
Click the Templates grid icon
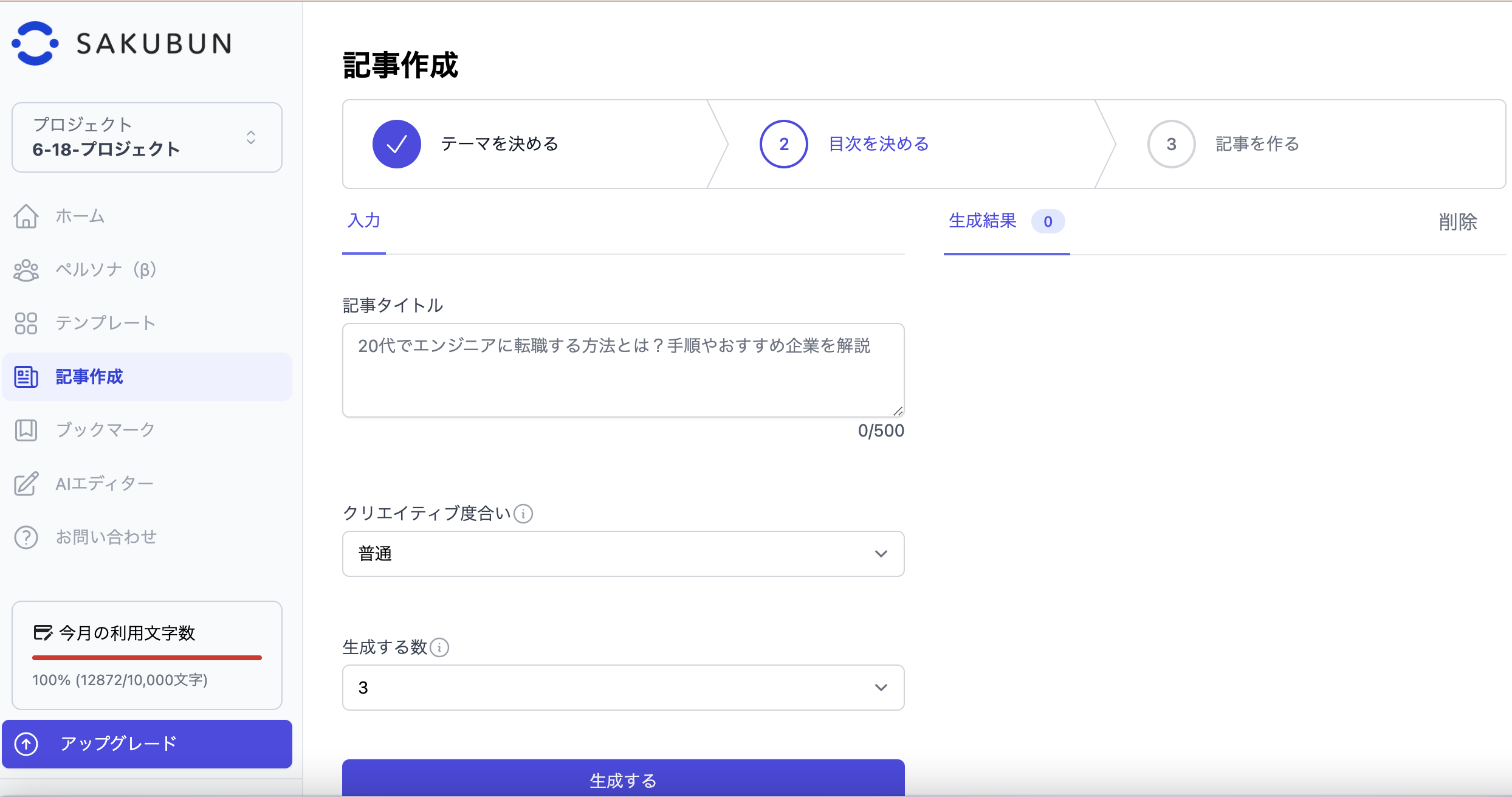(x=26, y=323)
